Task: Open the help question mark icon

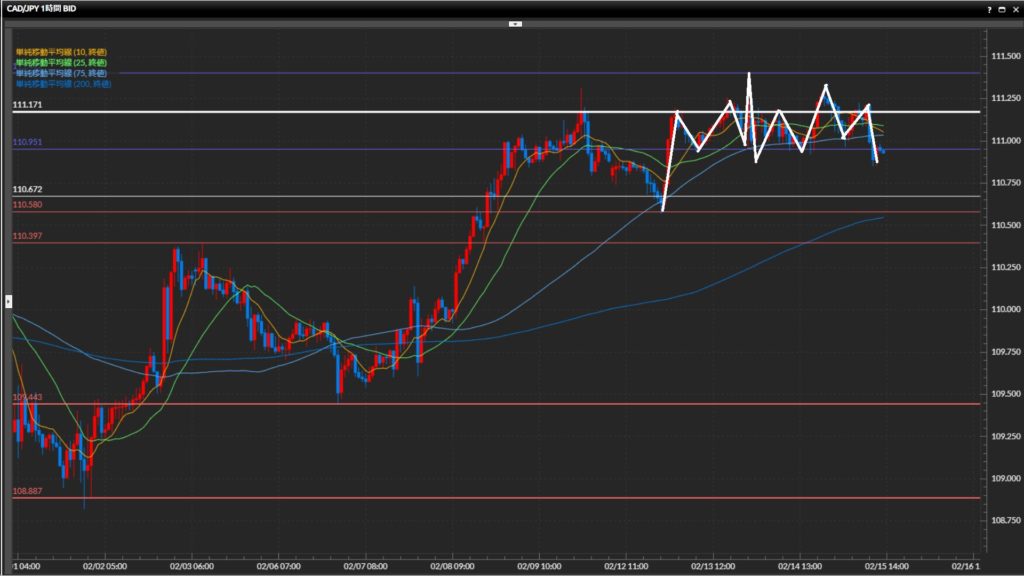Action: pos(991,8)
